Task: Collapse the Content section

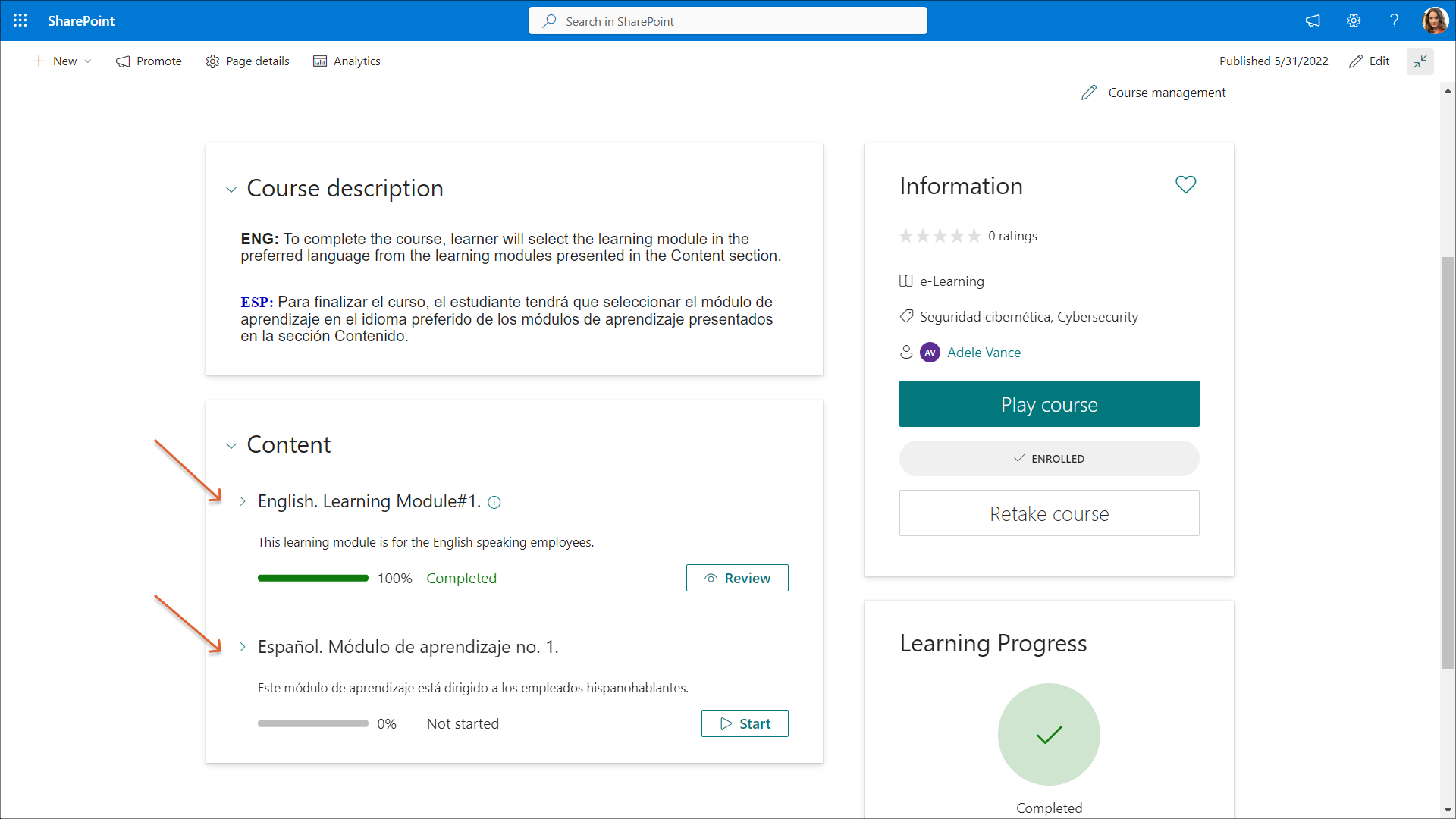Action: [231, 446]
